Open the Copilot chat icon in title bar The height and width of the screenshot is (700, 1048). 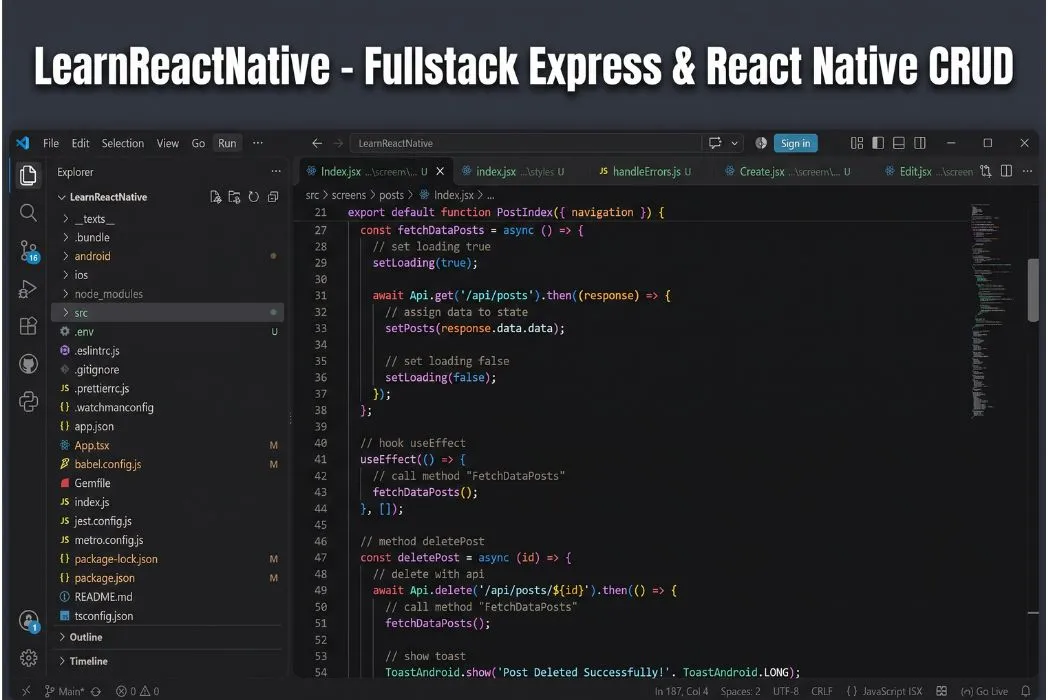715,143
